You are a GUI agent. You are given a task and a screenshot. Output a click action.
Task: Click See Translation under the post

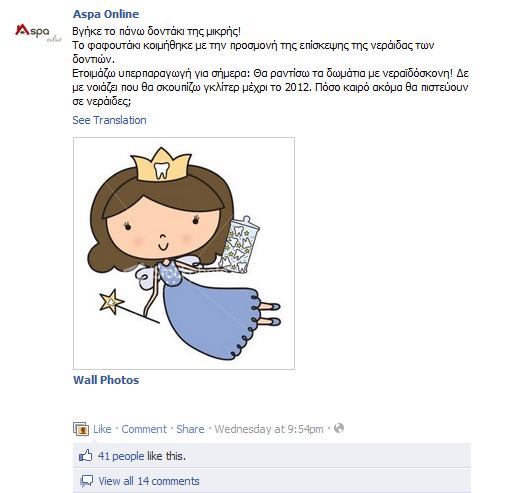[109, 120]
